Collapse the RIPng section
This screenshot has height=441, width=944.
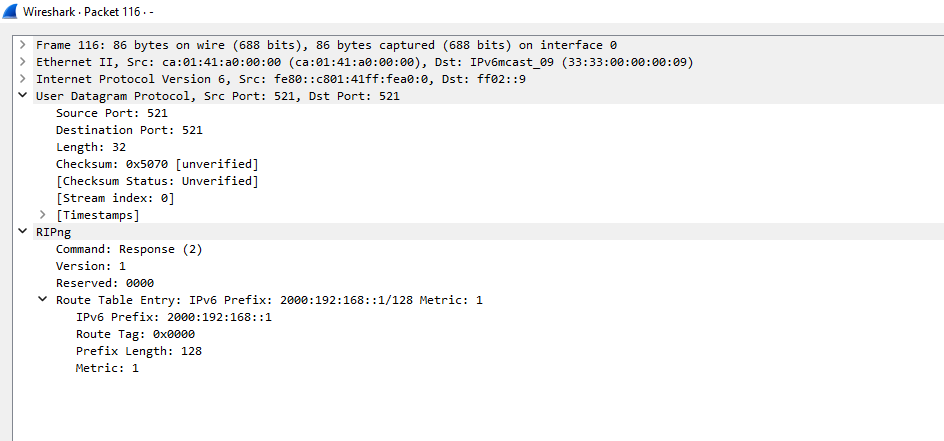(x=23, y=232)
